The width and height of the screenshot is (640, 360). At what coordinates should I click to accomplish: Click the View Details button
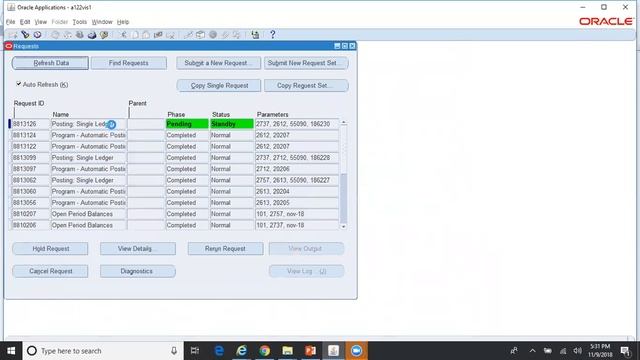[138, 249]
